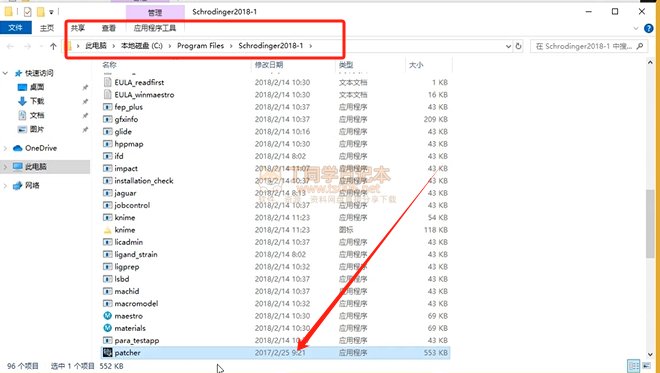Image resolution: width=660 pixels, height=373 pixels.
Task: Select the 管理 contextual tab
Action: point(155,12)
